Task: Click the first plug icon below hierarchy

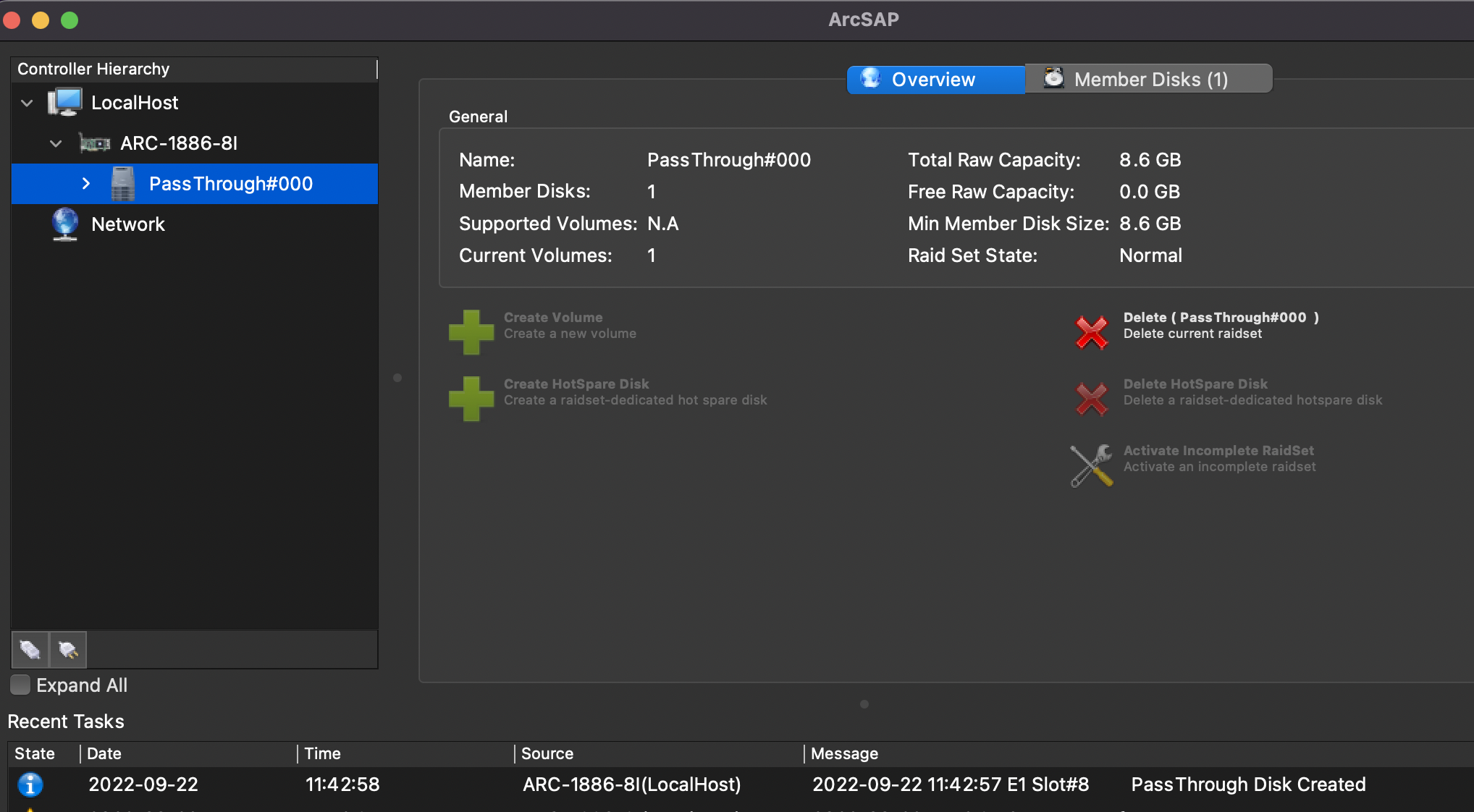Action: click(x=30, y=649)
